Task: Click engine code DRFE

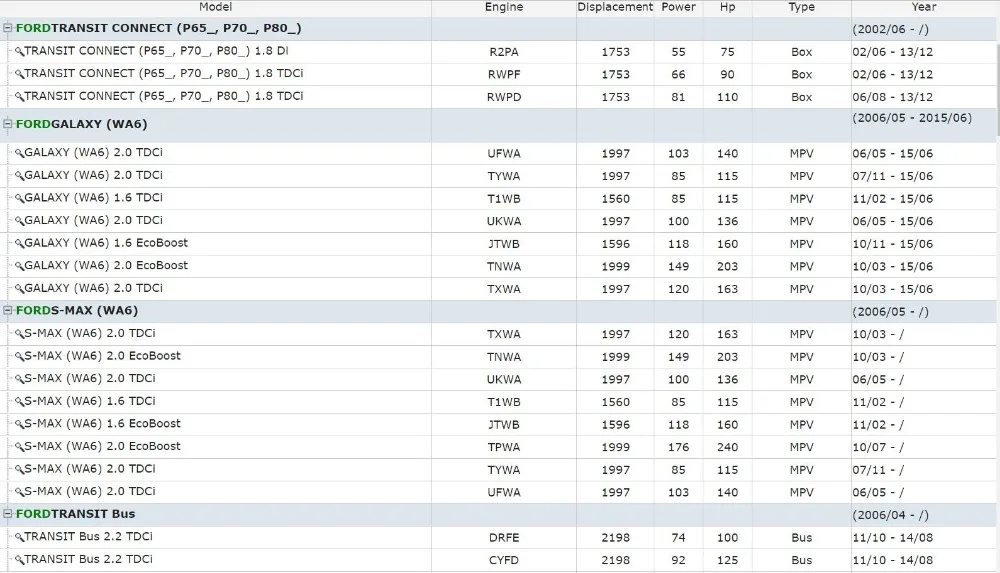Action: (x=504, y=538)
